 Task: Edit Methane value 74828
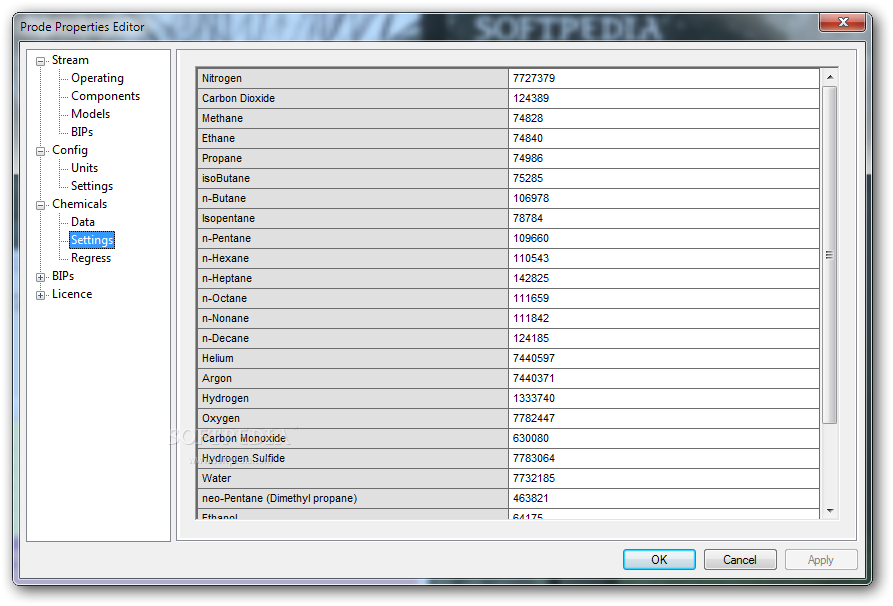(x=663, y=118)
